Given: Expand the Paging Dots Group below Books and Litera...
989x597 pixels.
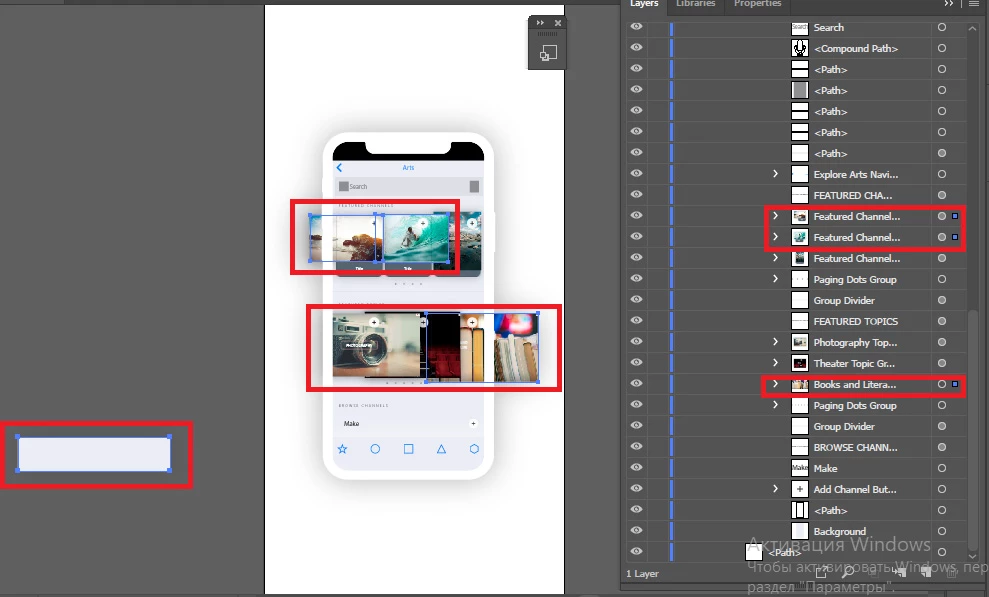Looking at the screenshot, I should [x=775, y=404].
